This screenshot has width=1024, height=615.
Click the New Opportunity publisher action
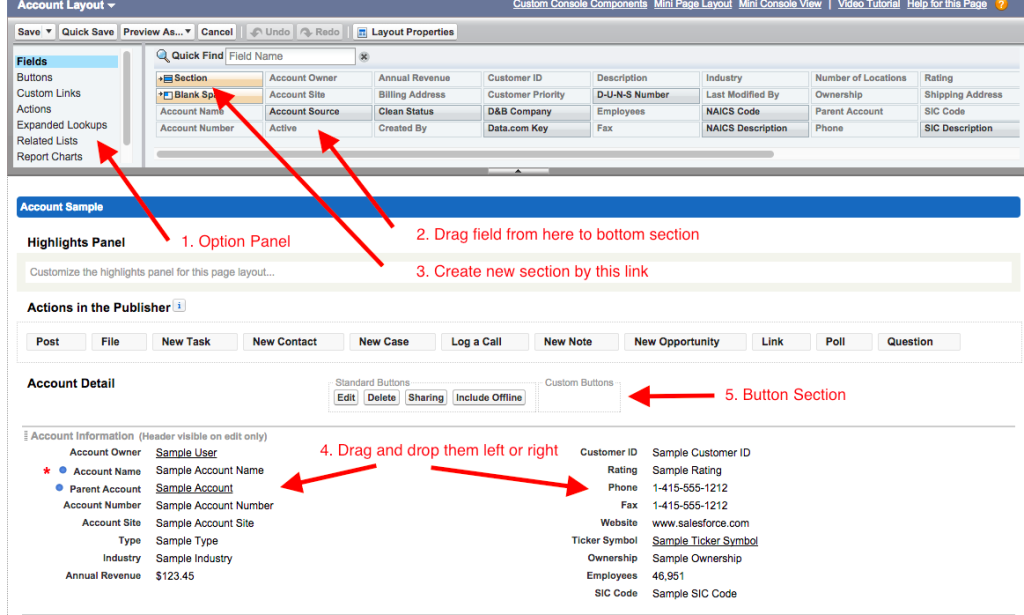point(686,342)
